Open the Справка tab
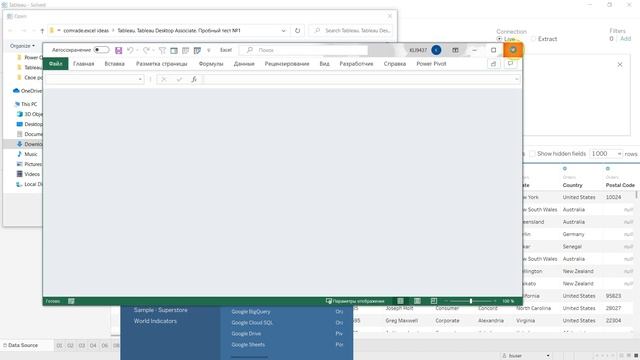The height and width of the screenshot is (360, 640). click(x=395, y=64)
